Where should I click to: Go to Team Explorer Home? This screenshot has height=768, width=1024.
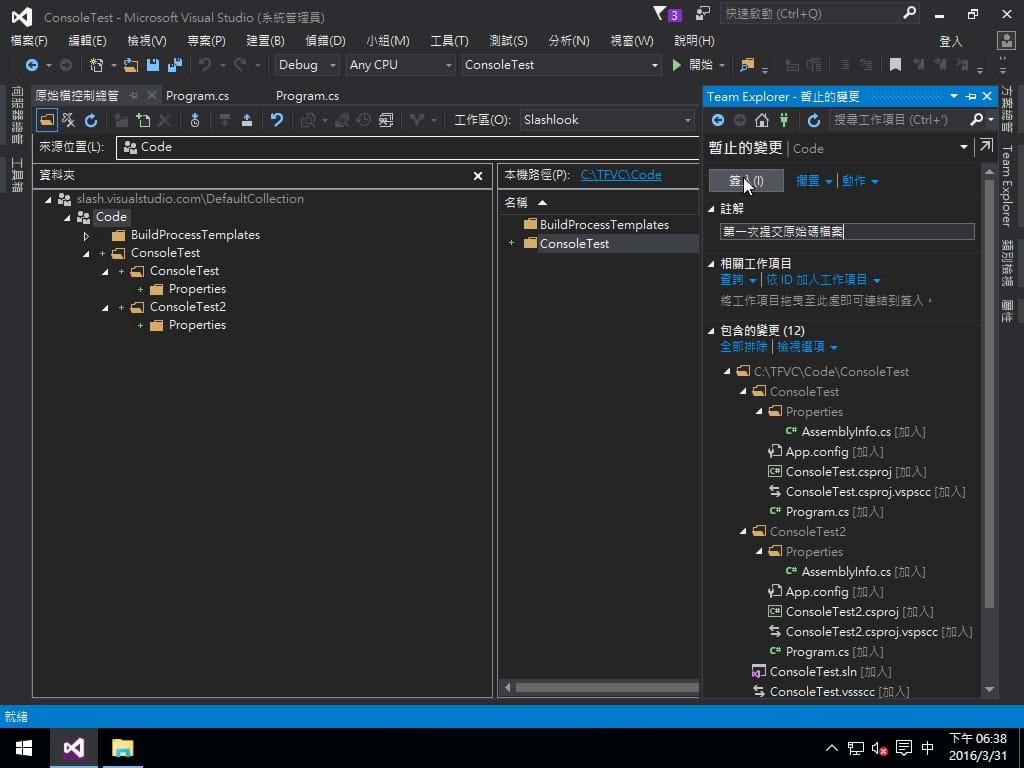[x=762, y=120]
